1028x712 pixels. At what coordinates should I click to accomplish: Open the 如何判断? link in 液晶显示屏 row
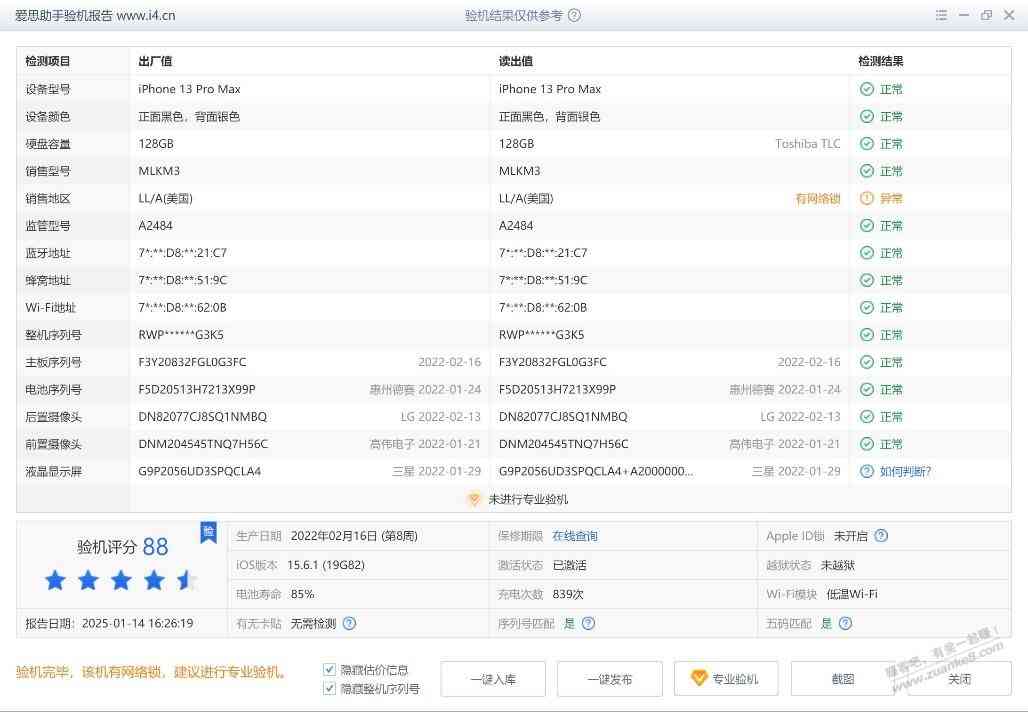coord(905,471)
